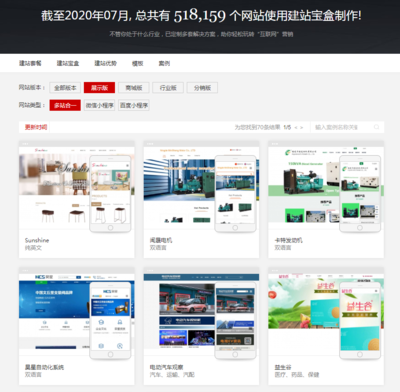Click the 益生谷 case title
The height and width of the screenshot is (392, 400).
click(x=283, y=367)
